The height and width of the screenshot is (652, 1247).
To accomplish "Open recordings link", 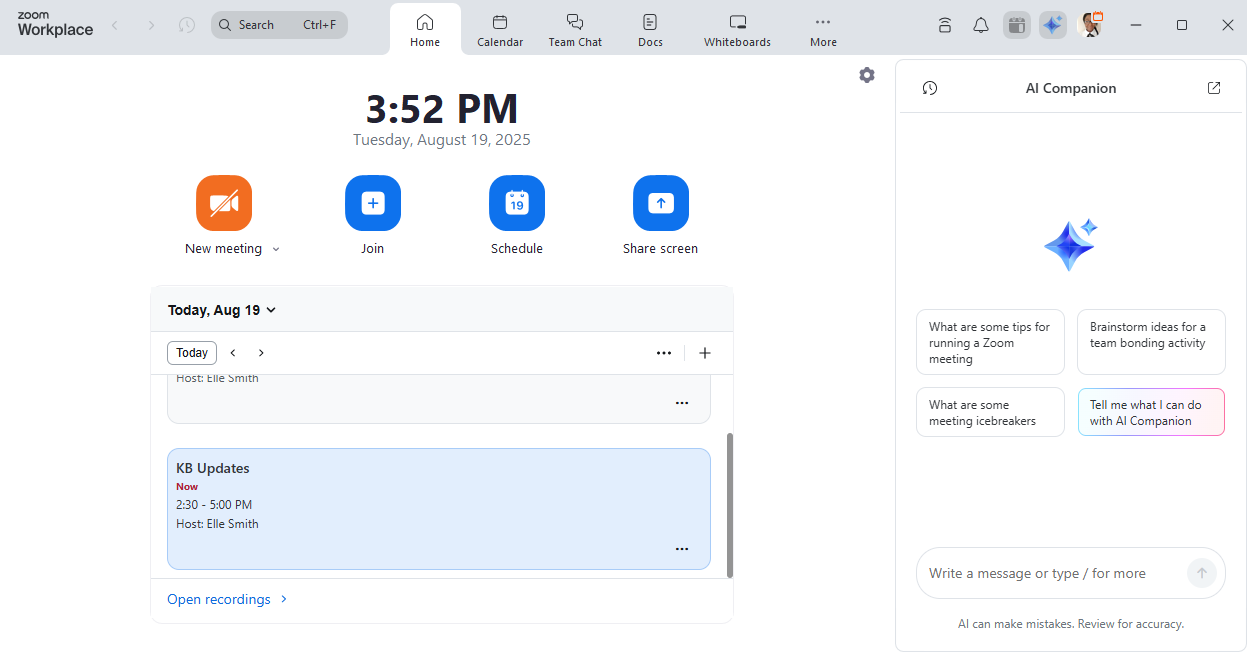I will (x=219, y=599).
